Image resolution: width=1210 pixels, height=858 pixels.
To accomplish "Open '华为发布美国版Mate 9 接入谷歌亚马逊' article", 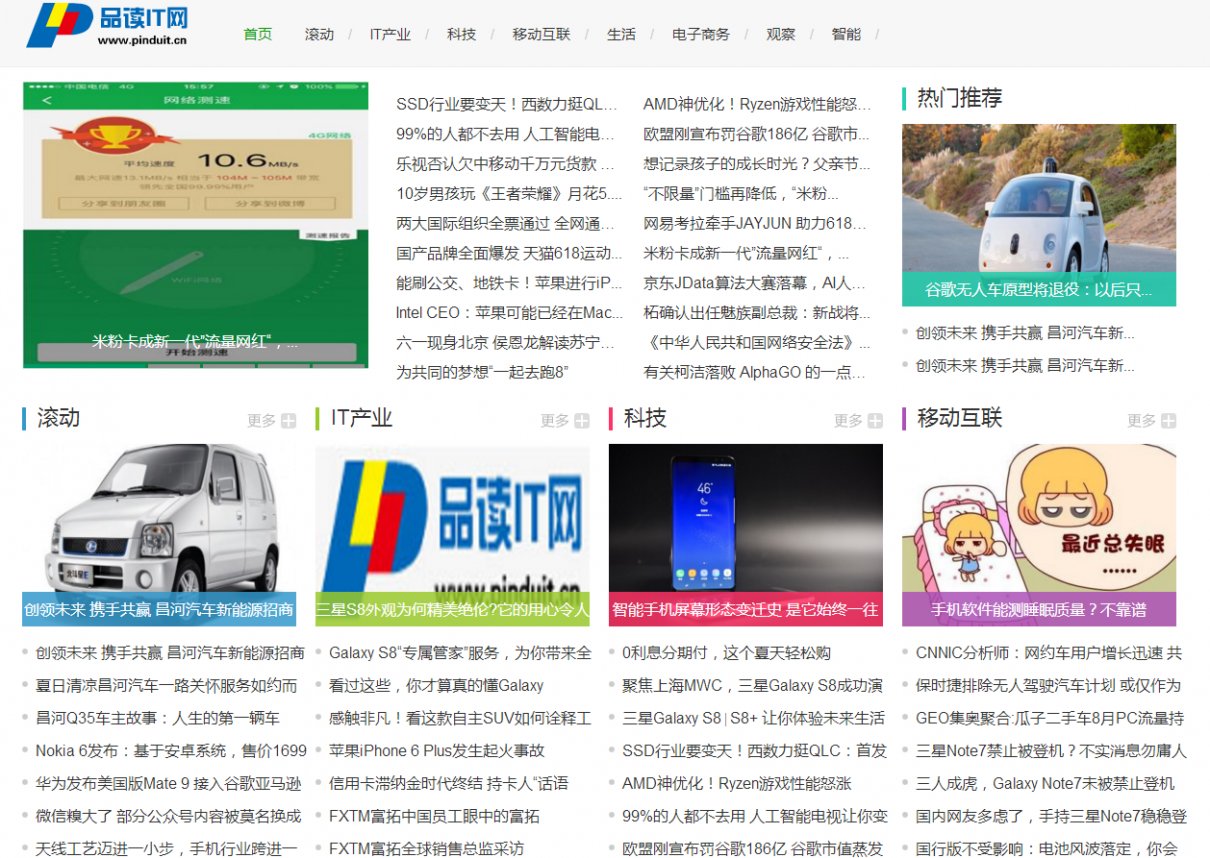I will pyautogui.click(x=168, y=784).
